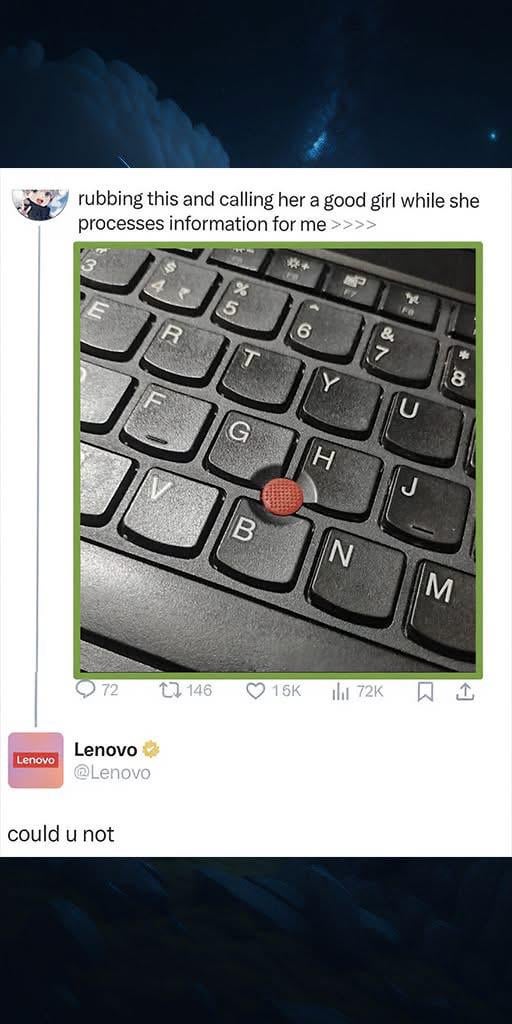Open the ThinkPad keyboard photo
Screen dimensions: 512x1024
tap(278, 460)
